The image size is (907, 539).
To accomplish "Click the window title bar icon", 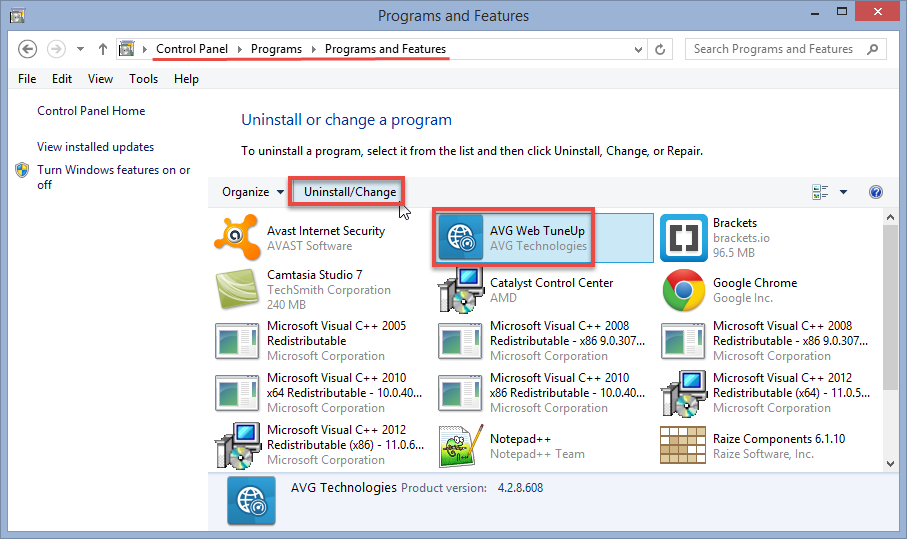I will tap(17, 15).
